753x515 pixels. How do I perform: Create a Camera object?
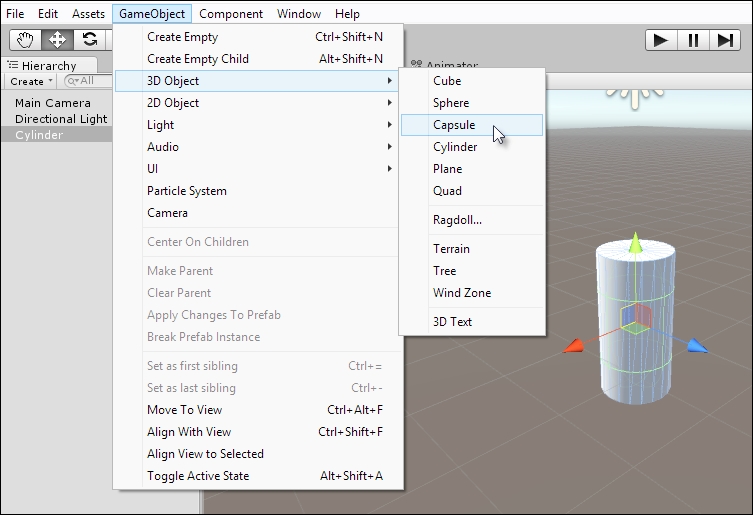257,213
